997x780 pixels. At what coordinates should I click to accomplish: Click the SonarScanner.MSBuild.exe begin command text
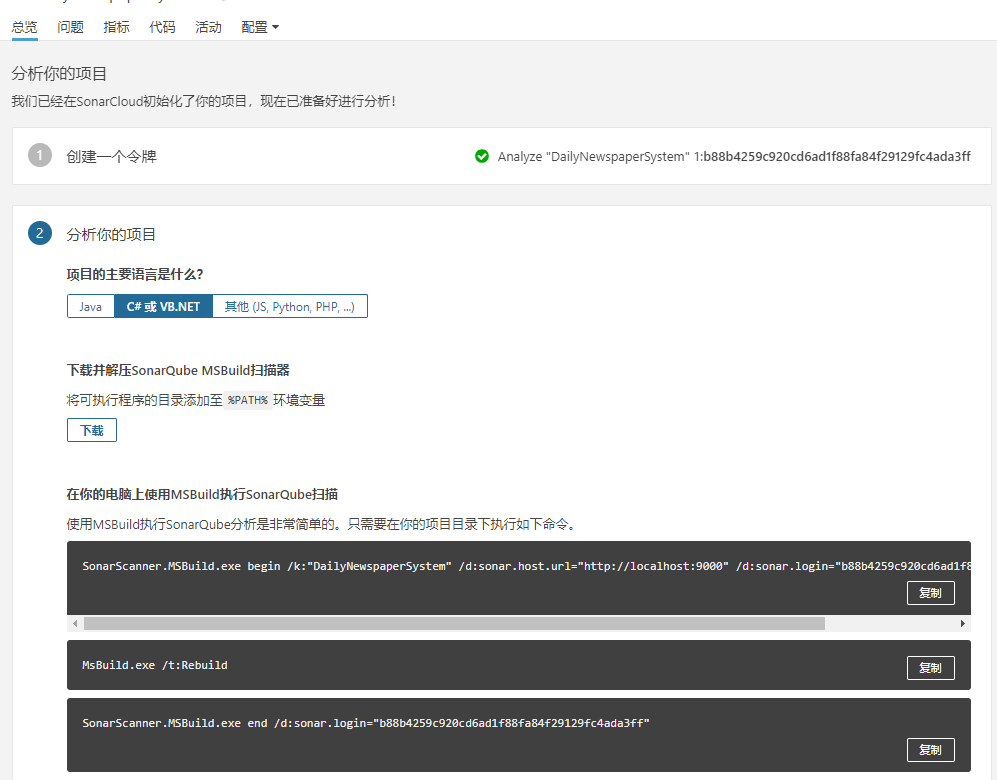[525, 566]
